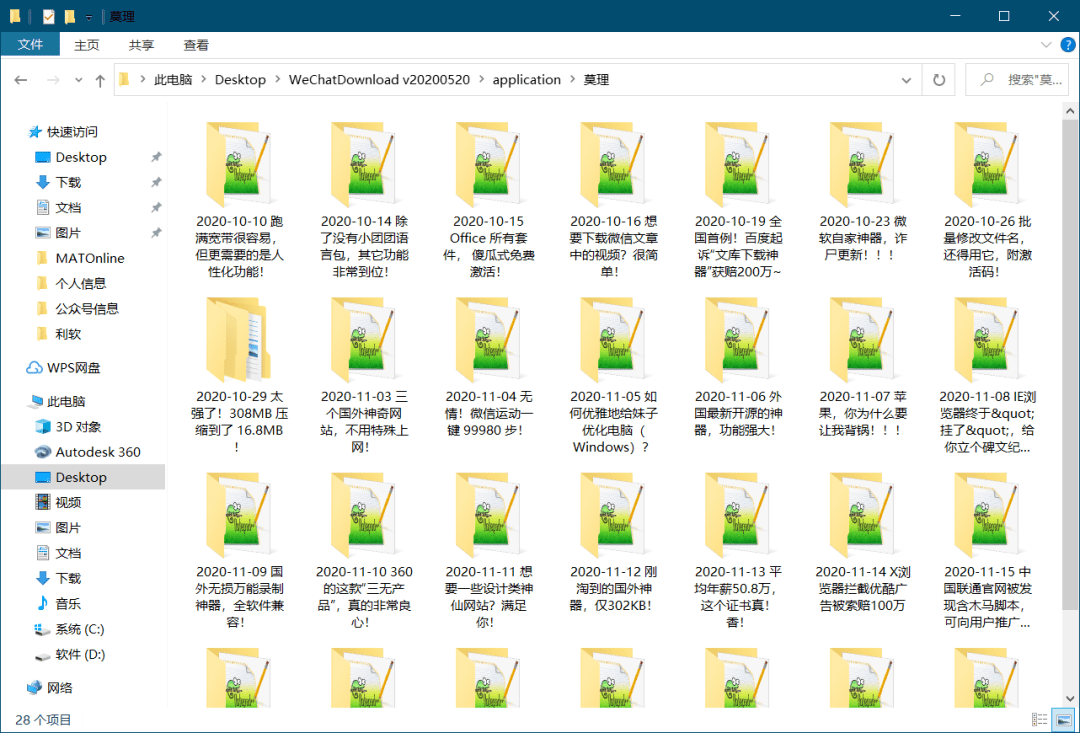
Task: Click the 2020-11-13 平均年薪50.8万 folder name
Action: (x=738, y=597)
